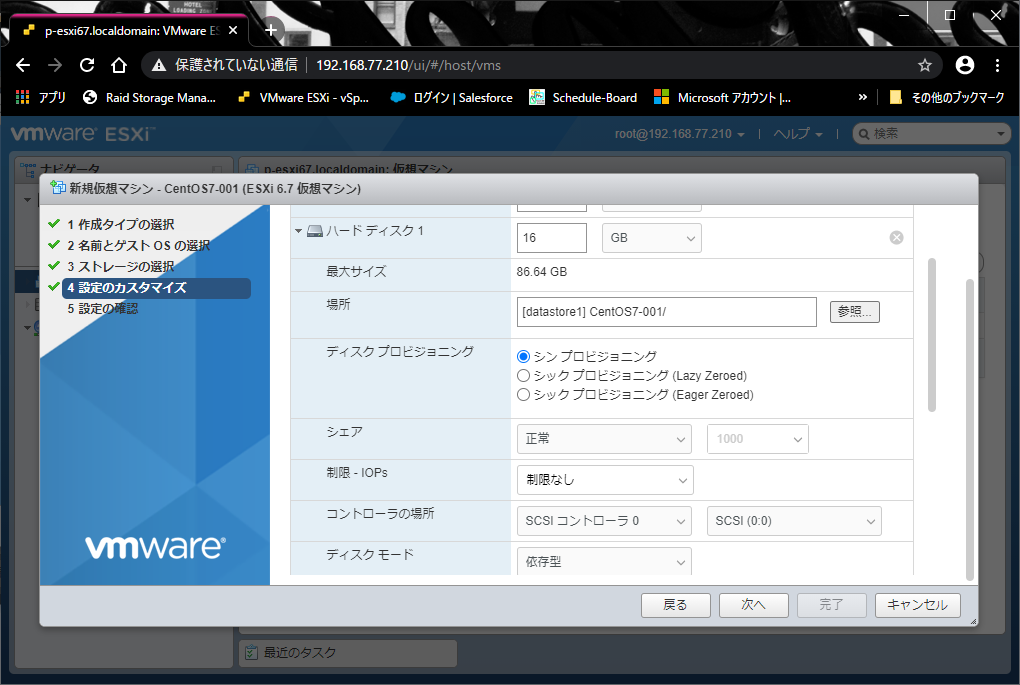Click the 完了 finish button
Image resolution: width=1020 pixels, height=685 pixels.
coord(831,605)
